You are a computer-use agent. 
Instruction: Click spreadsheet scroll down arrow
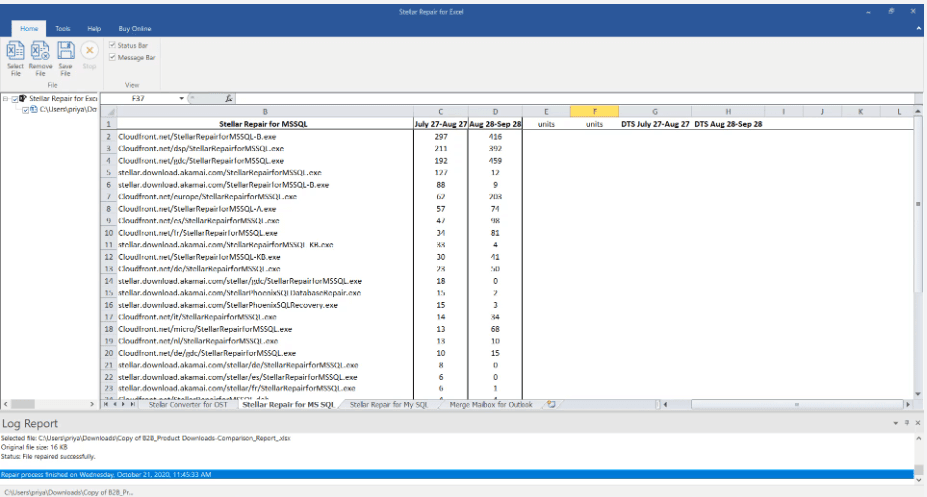(918, 394)
